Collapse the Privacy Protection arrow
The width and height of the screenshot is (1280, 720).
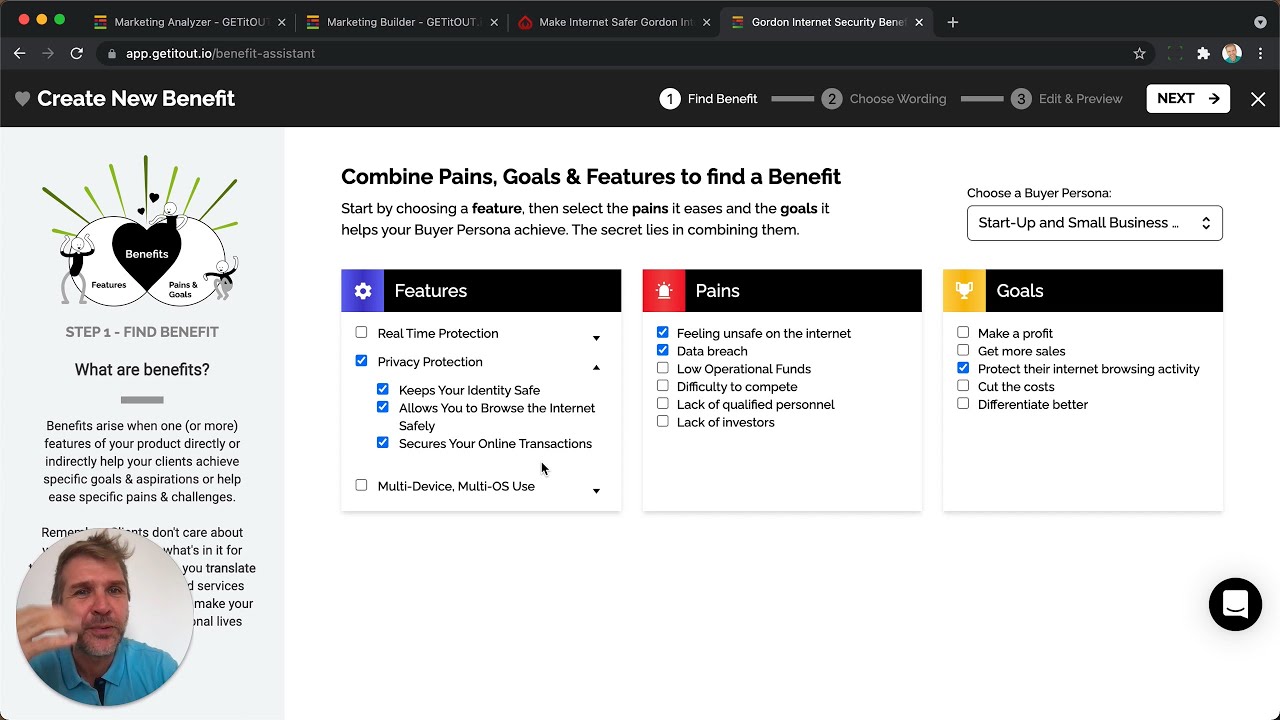click(596, 367)
